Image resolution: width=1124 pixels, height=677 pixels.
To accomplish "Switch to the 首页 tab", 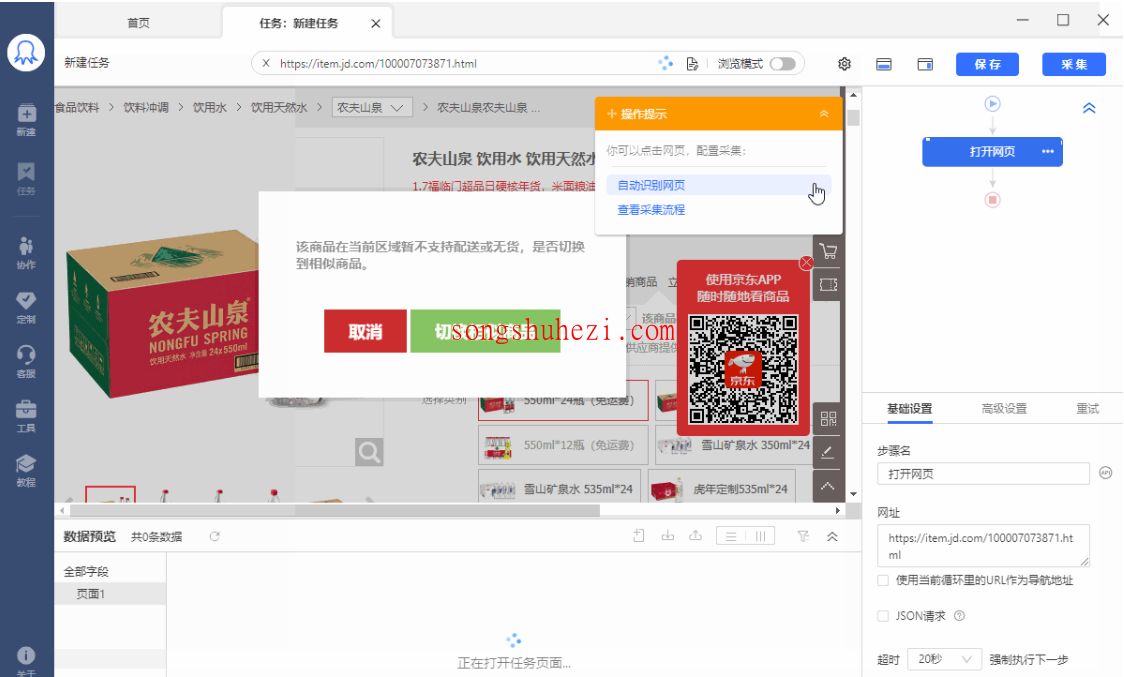I will (138, 23).
